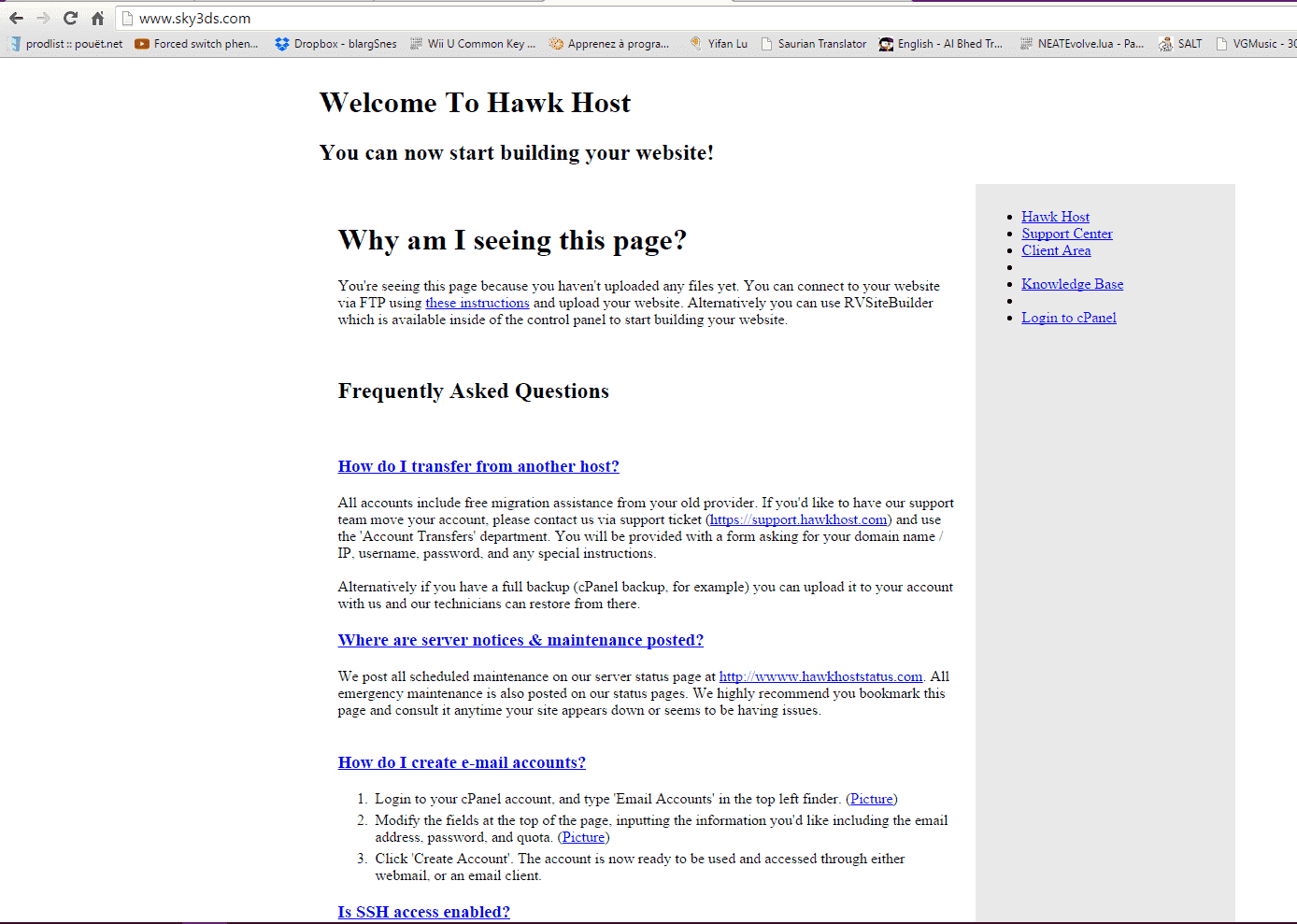Screen dimensions: 1297x924
Task: Go back using the browser back arrow
Action: (x=17, y=18)
